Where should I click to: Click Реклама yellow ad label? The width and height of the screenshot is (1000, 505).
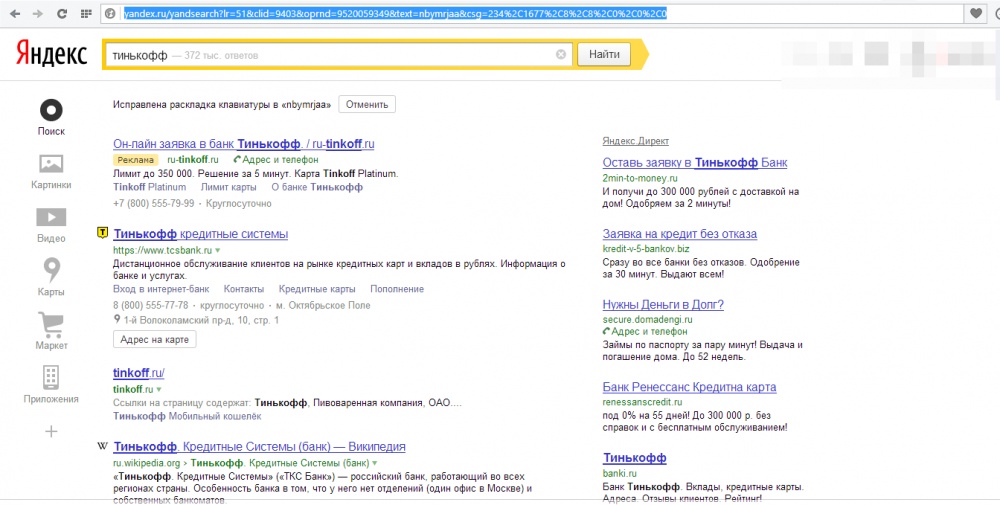pyautogui.click(x=135, y=160)
